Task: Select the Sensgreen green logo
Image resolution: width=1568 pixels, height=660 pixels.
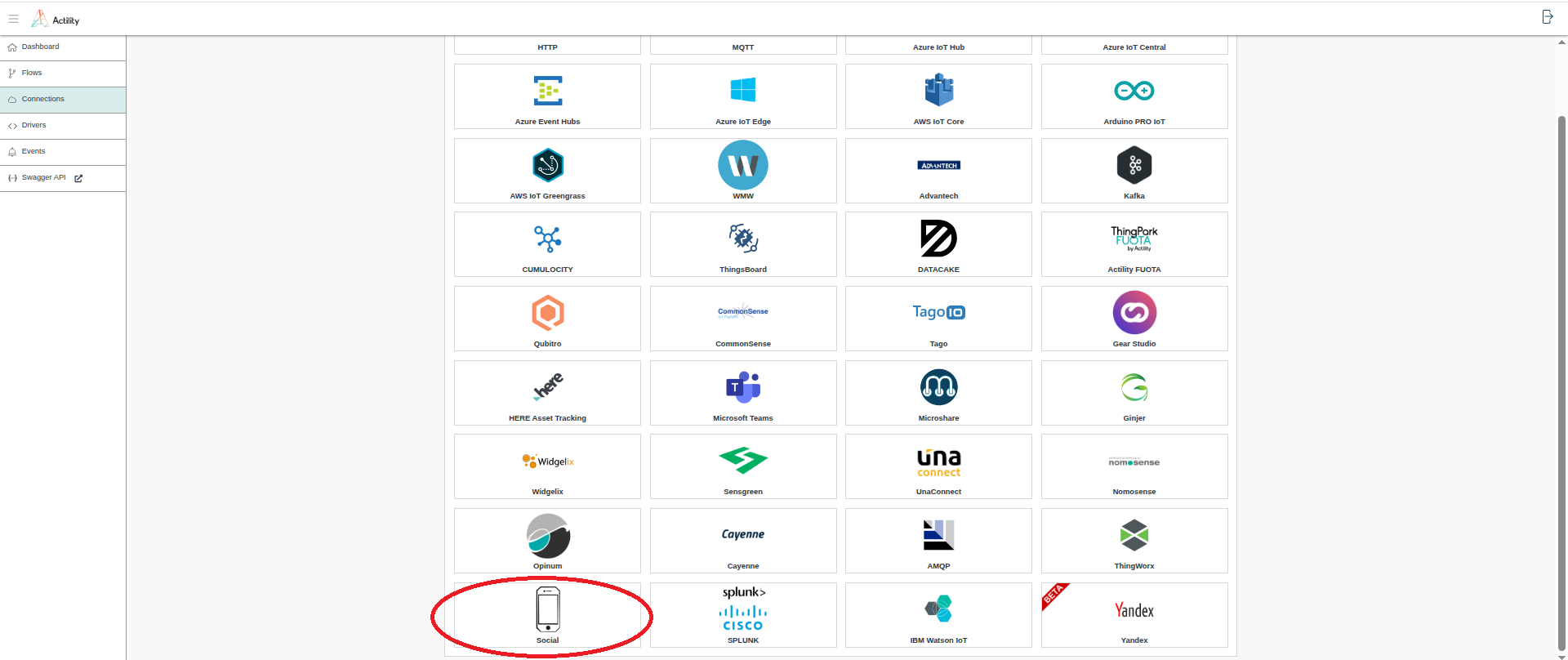Action: (x=743, y=461)
